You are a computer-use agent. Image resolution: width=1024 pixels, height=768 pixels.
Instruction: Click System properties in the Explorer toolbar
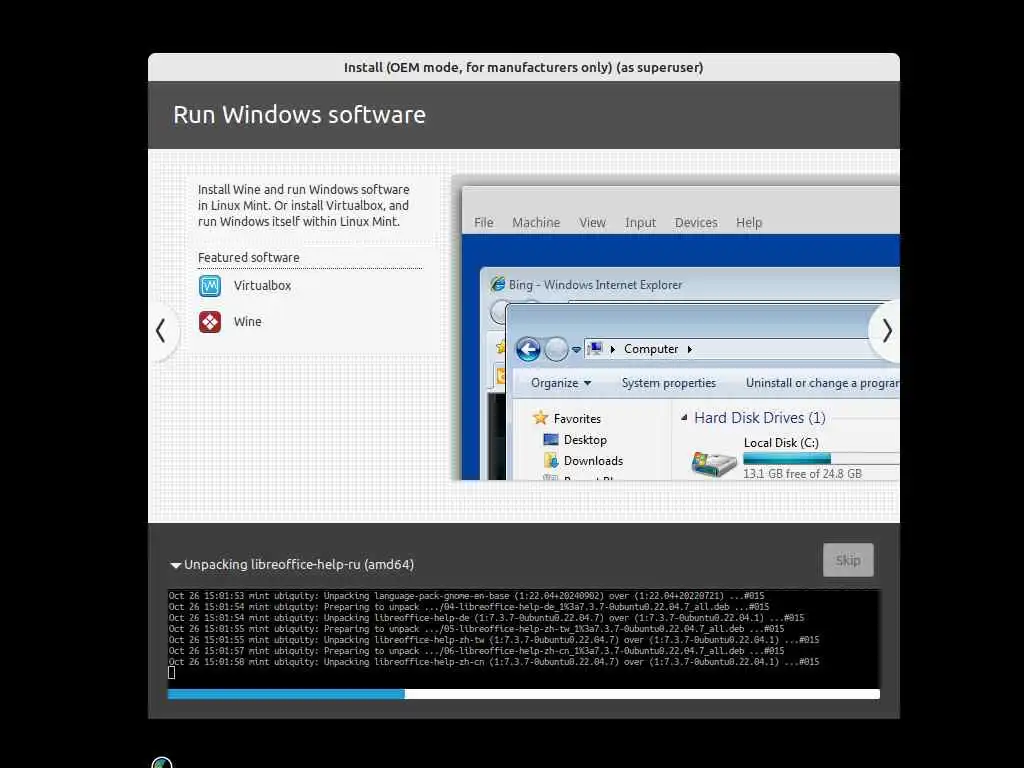[x=668, y=383]
